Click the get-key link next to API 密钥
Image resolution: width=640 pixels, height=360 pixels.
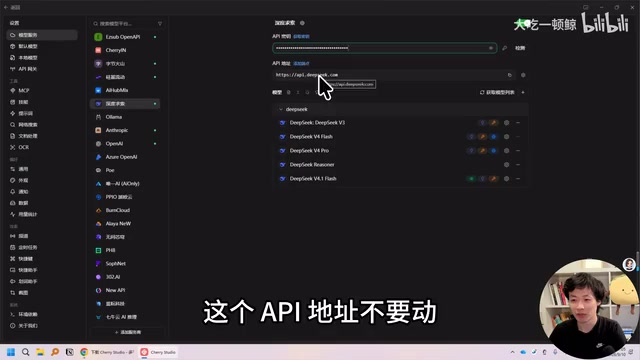click(x=301, y=37)
